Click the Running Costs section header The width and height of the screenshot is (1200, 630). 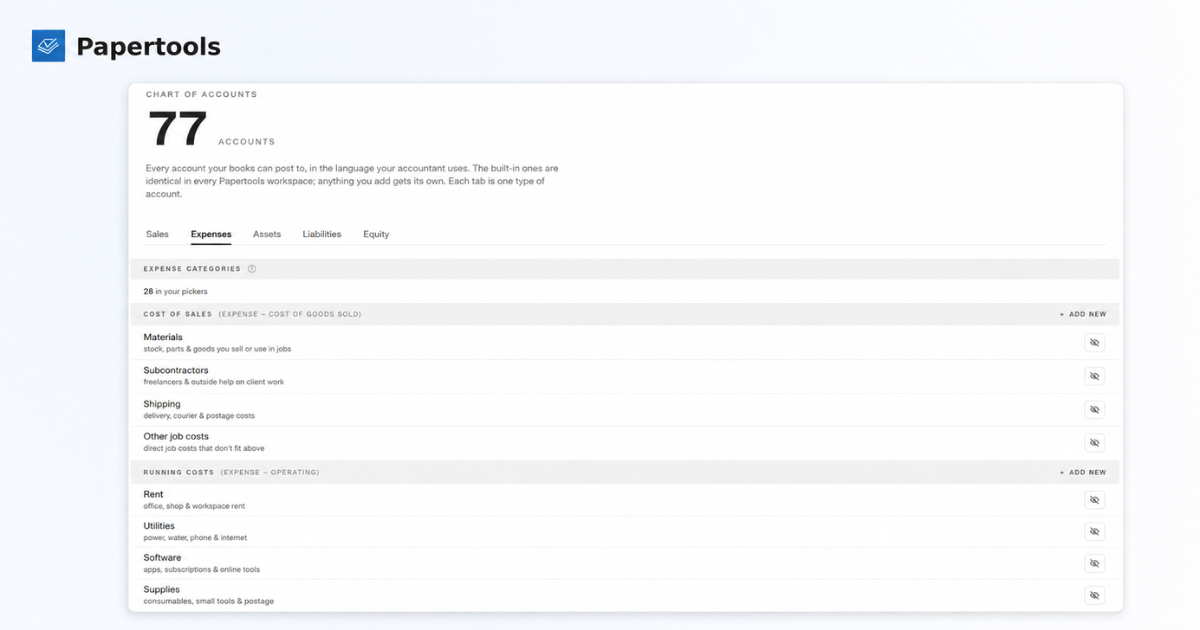(x=624, y=472)
